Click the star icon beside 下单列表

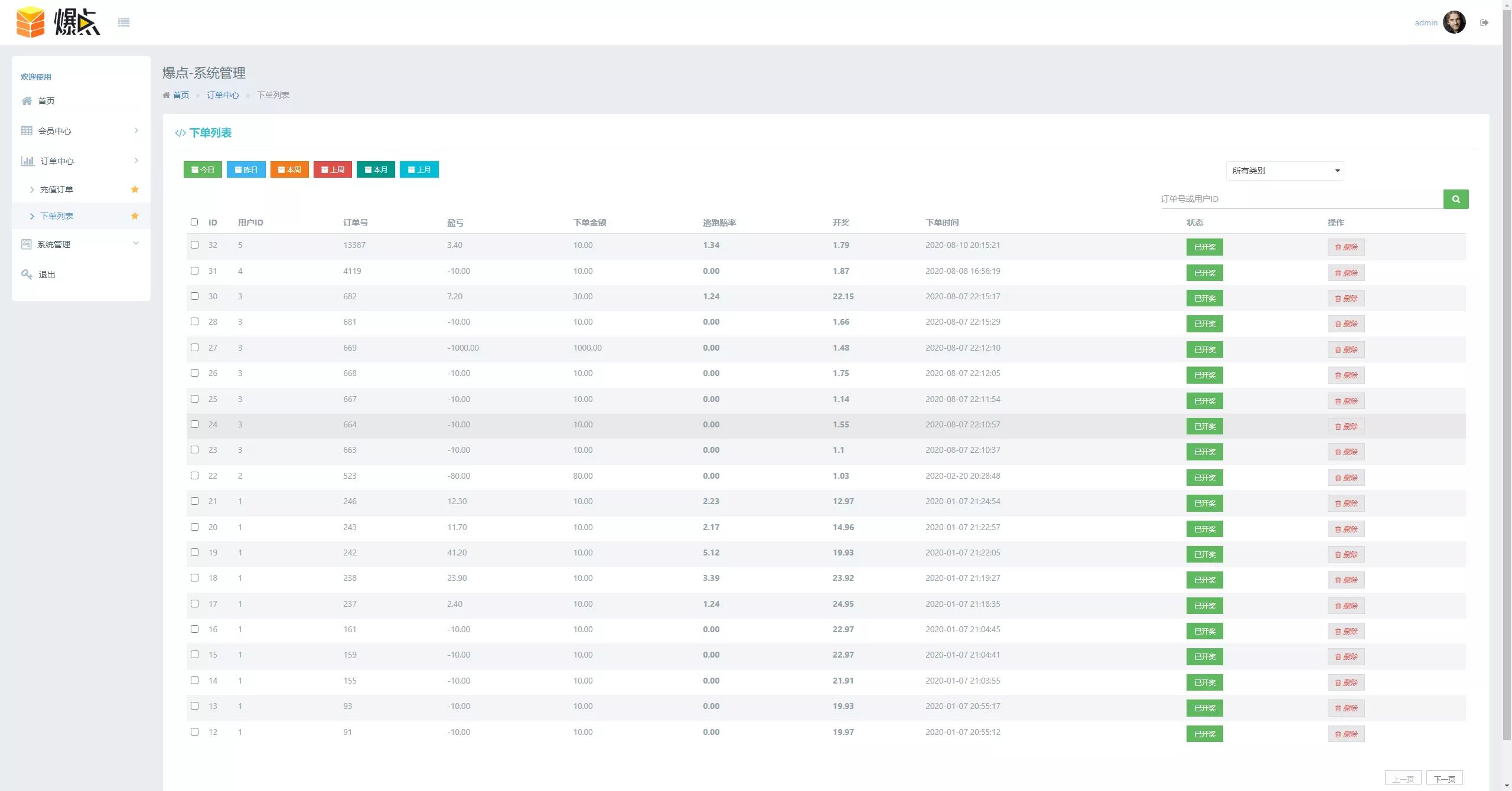(135, 216)
